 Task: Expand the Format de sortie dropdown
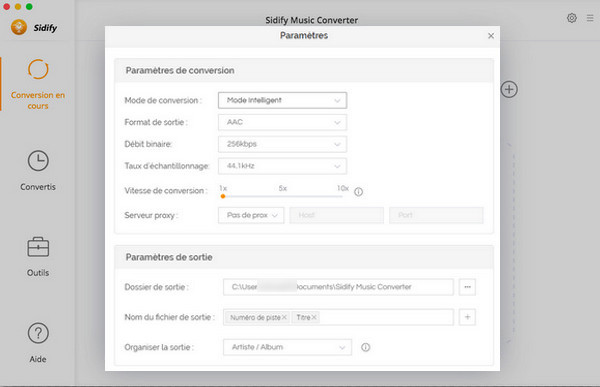(282, 122)
